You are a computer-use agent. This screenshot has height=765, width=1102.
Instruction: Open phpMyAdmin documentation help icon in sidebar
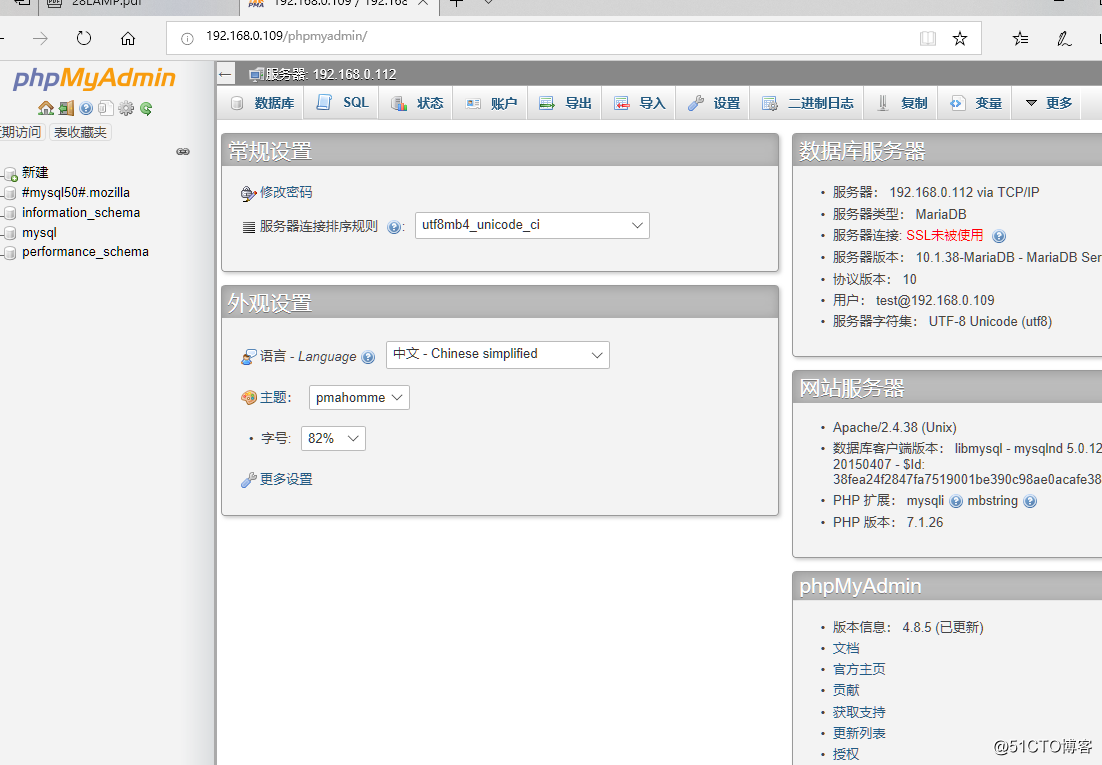(86, 108)
